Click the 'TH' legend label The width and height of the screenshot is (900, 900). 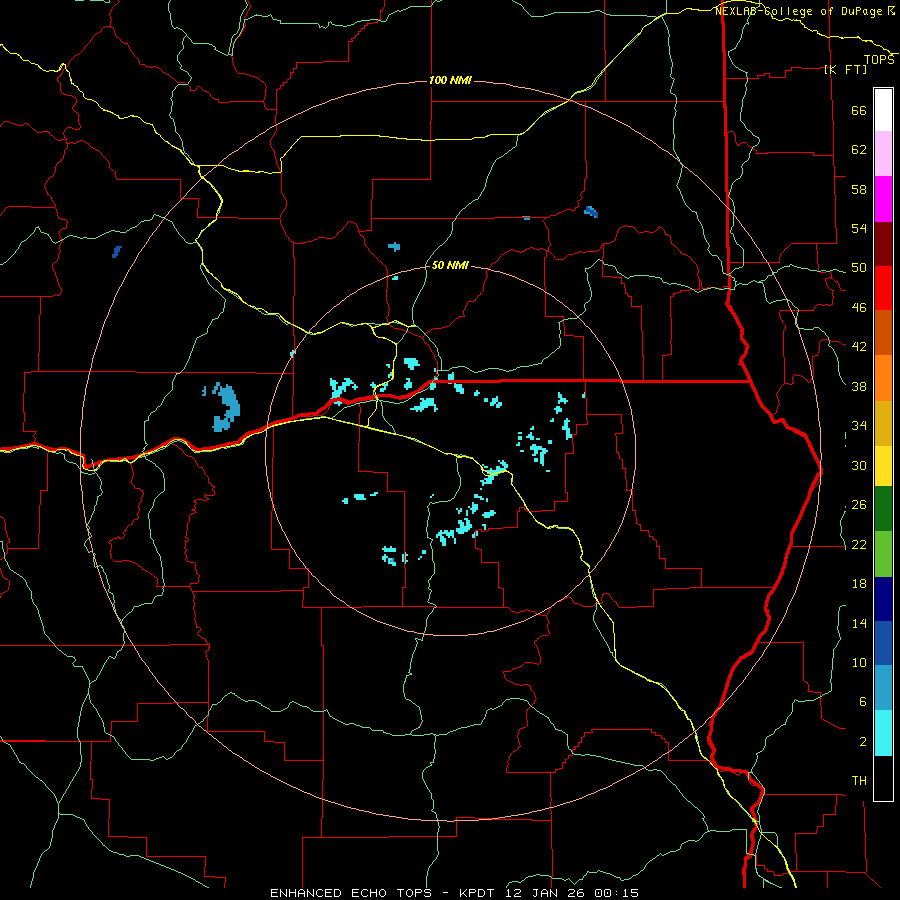pos(859,781)
